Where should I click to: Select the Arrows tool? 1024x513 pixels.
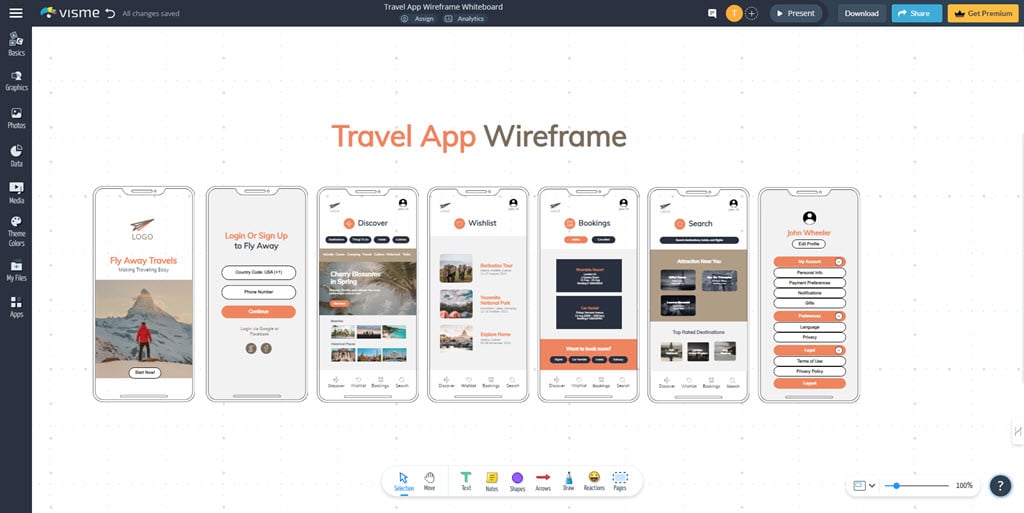(543, 482)
